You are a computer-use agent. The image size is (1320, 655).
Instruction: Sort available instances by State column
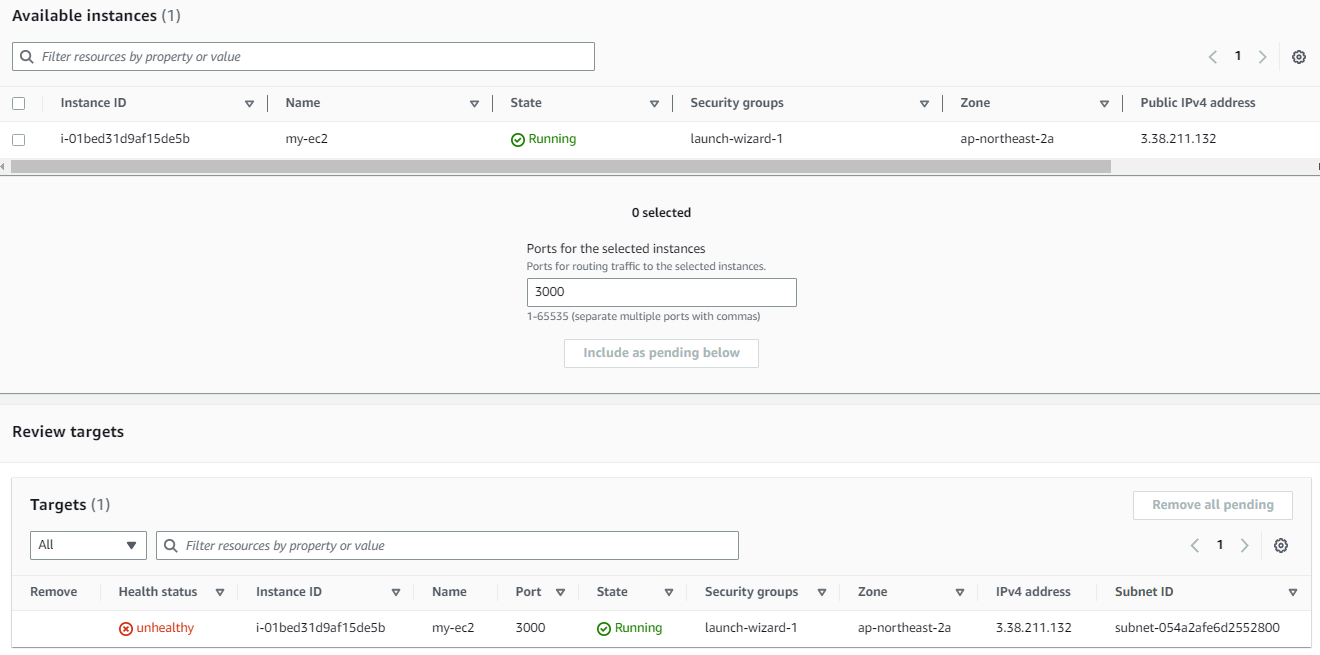coord(654,104)
